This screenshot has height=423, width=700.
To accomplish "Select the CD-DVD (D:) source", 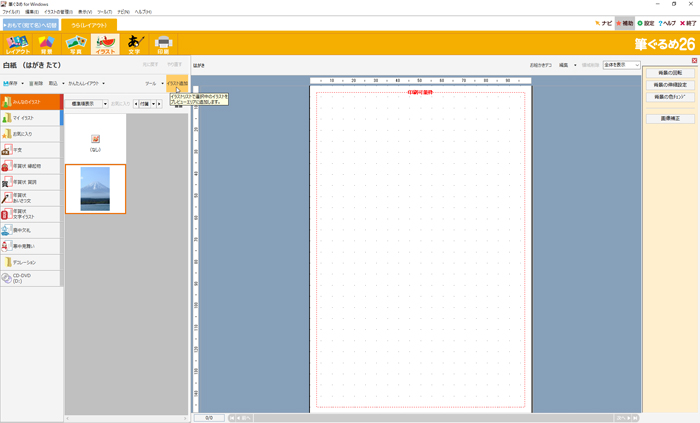I will tap(30, 278).
